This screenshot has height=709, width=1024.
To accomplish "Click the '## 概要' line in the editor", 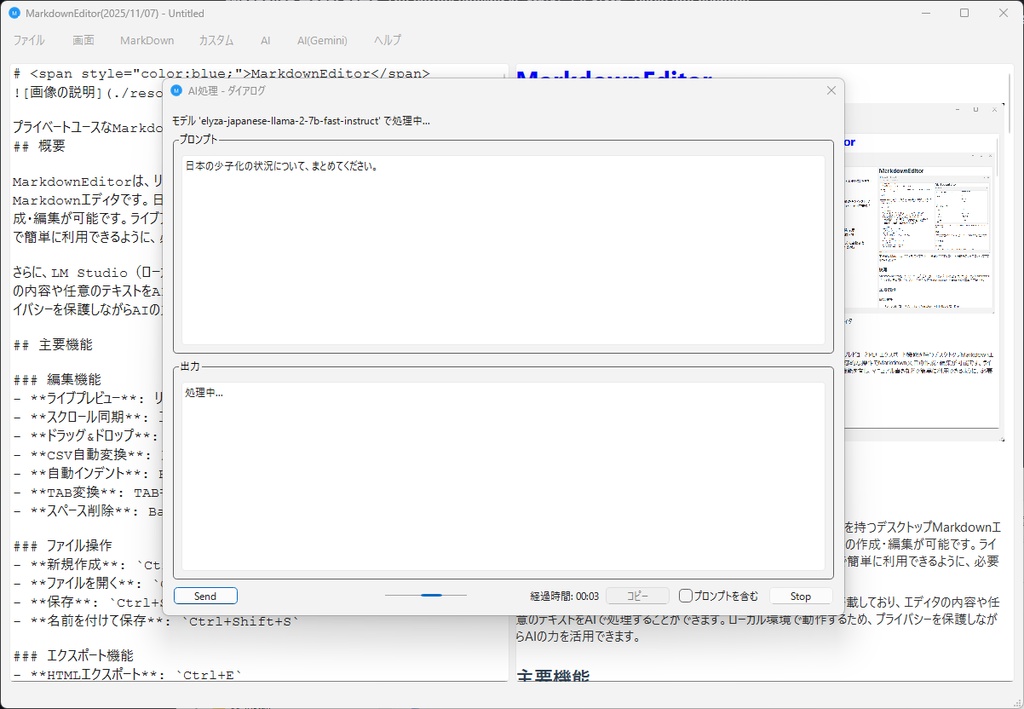I will coord(39,146).
